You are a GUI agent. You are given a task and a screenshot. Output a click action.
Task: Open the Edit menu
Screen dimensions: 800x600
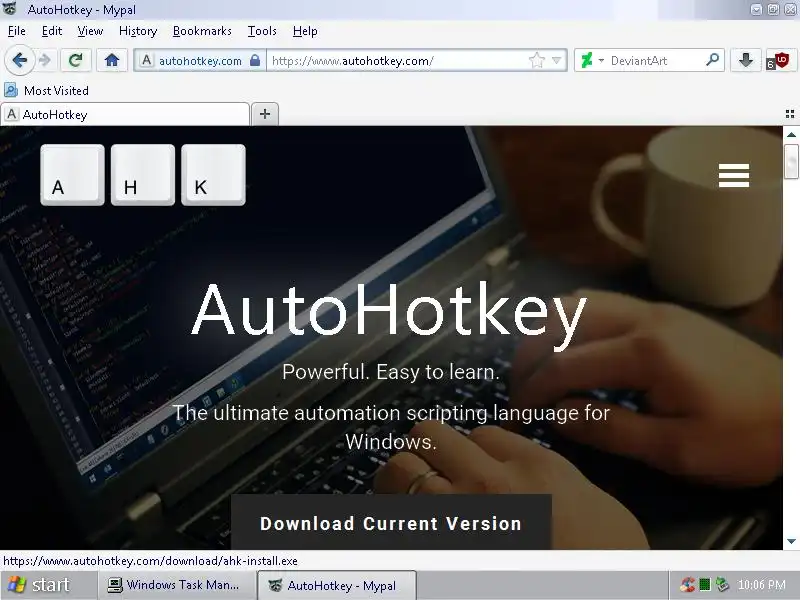[52, 31]
